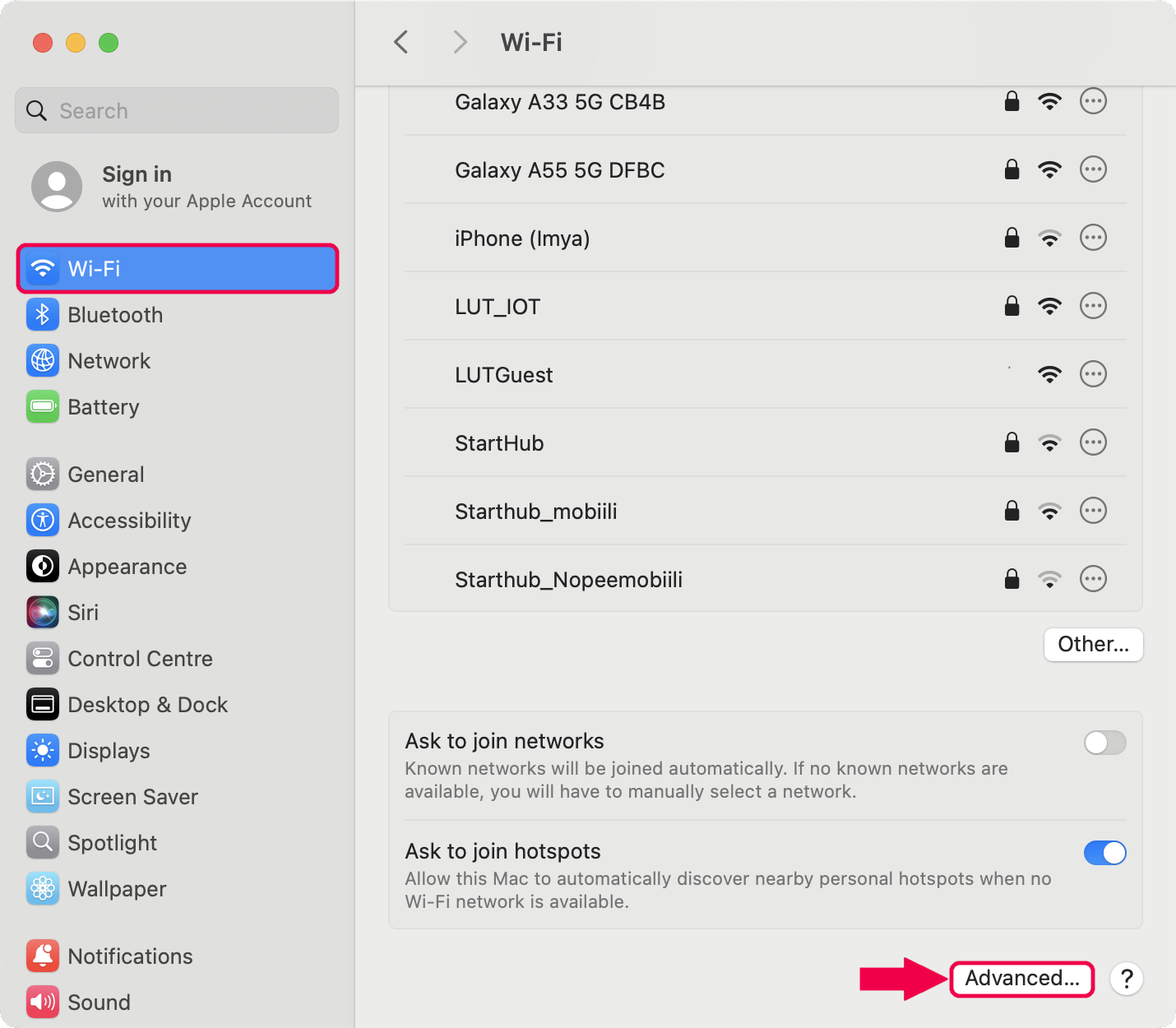Open more options for LUTGuest network
The height and width of the screenshot is (1028, 1176).
tap(1093, 374)
